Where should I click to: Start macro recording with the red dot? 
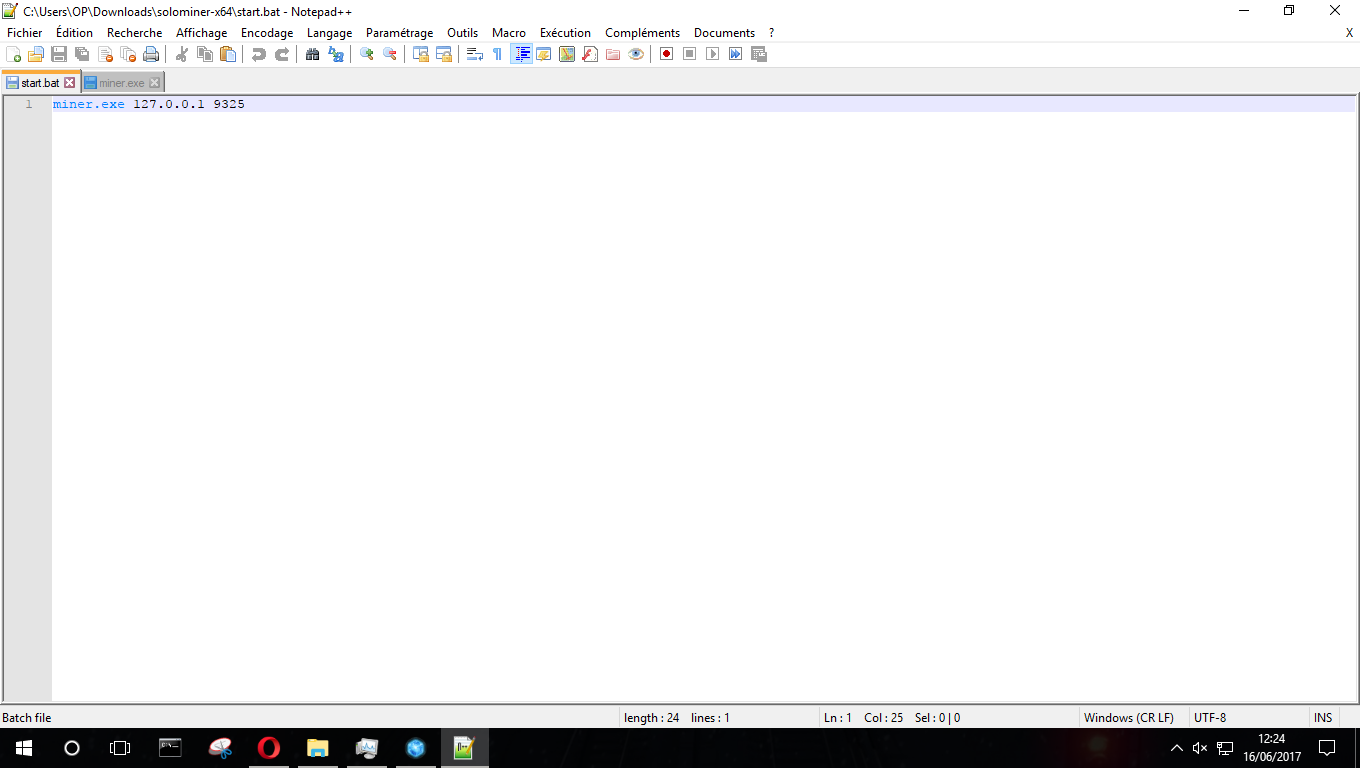pyautogui.click(x=666, y=54)
